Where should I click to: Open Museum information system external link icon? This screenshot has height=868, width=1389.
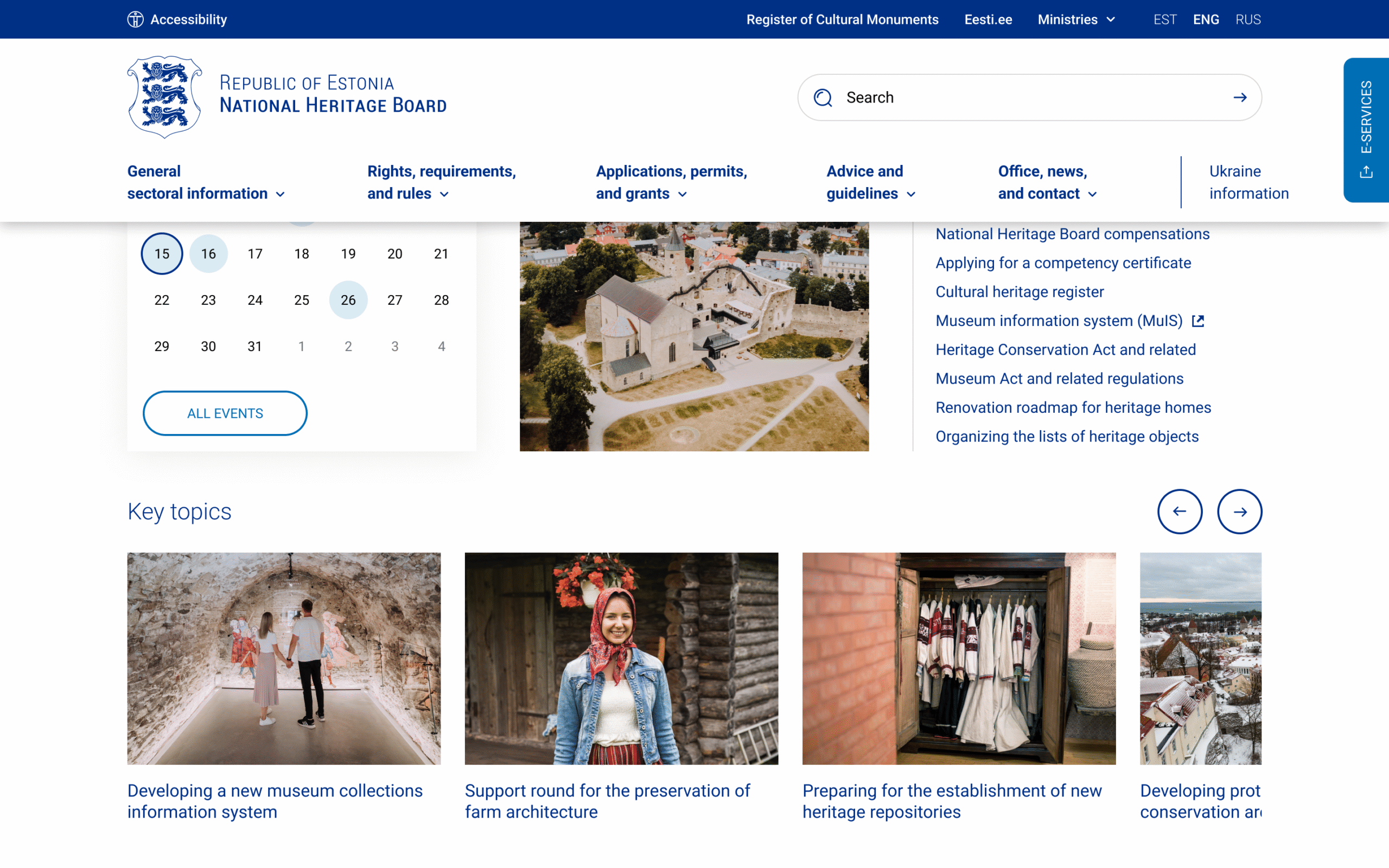click(1198, 321)
